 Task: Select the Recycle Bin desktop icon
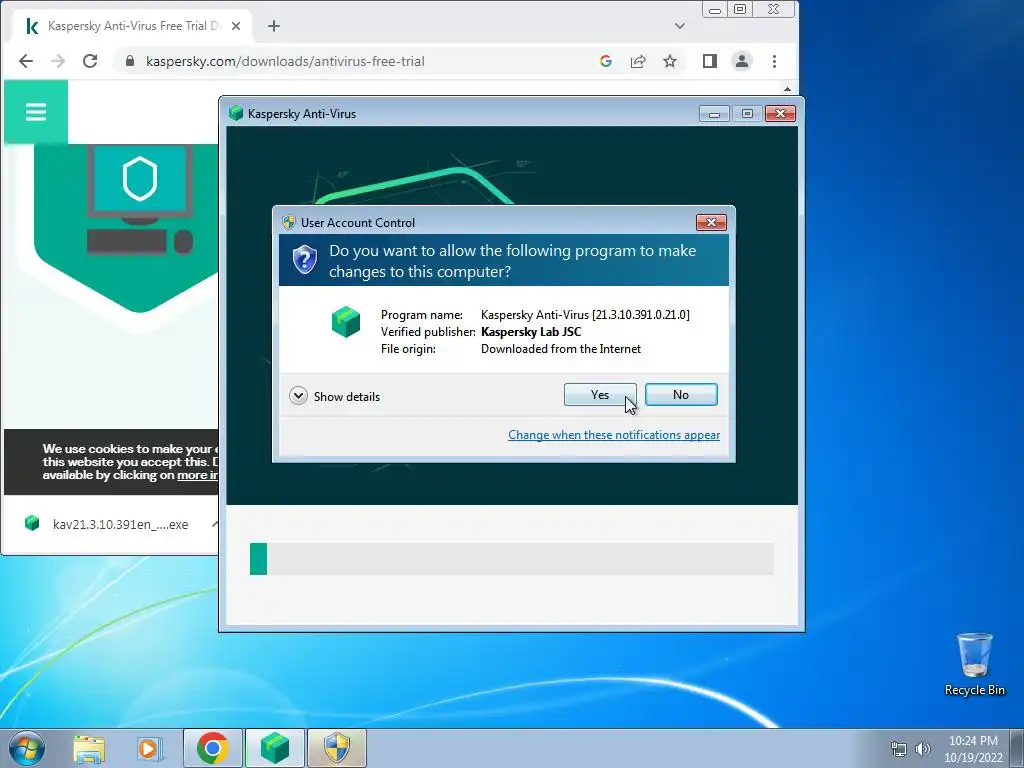pos(974,665)
